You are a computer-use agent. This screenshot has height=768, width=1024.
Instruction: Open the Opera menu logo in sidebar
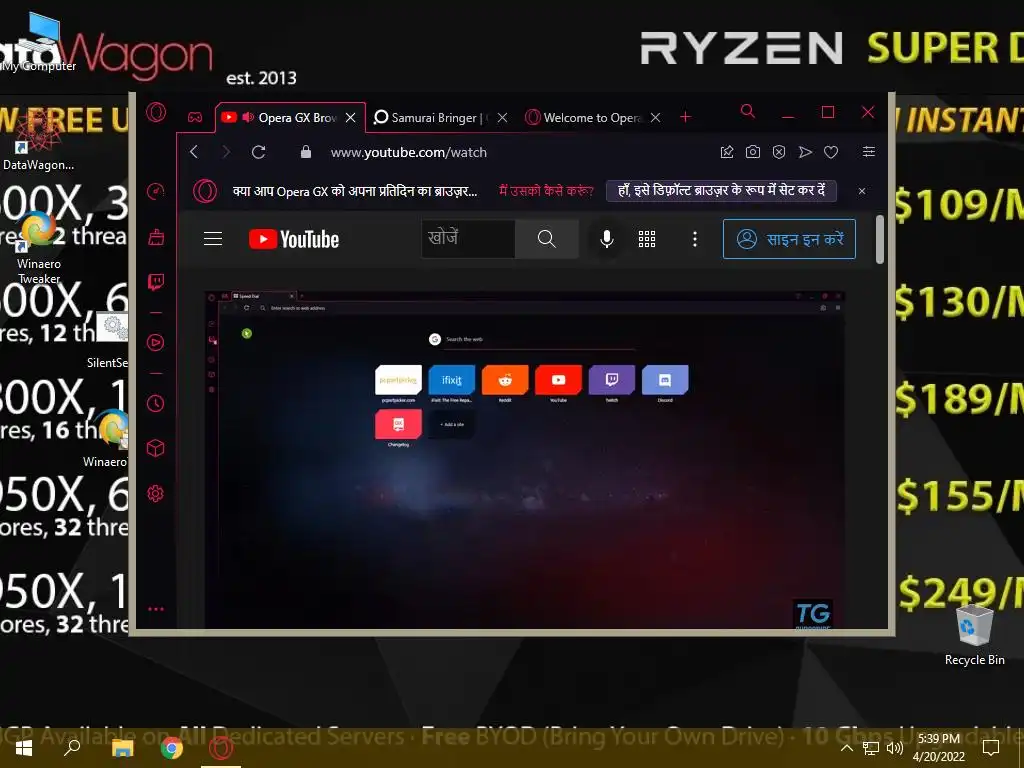156,113
